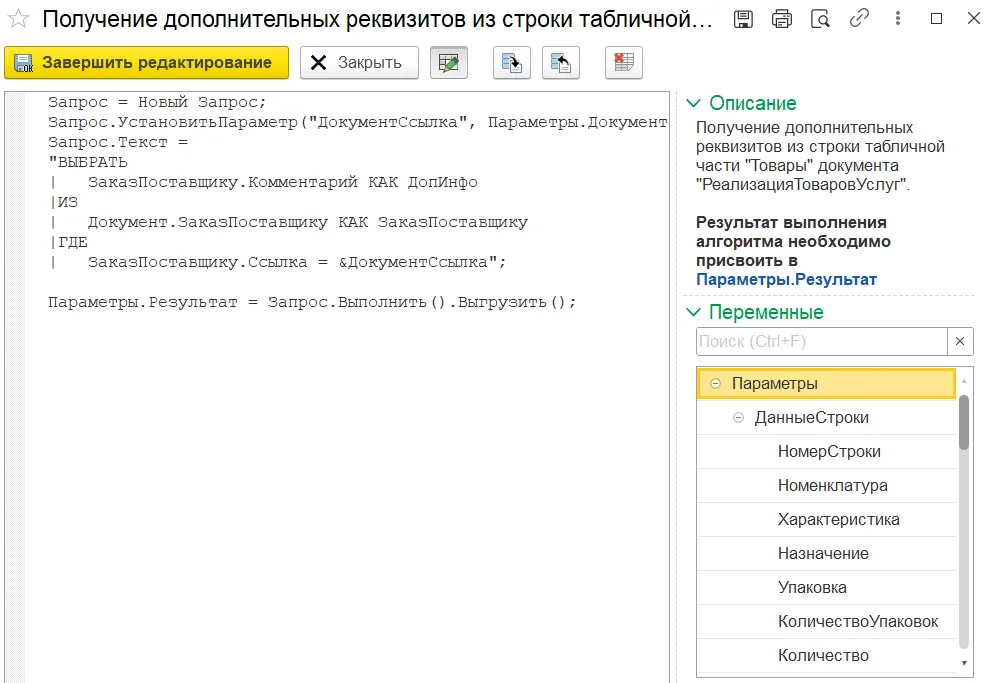
Task: Collapse the 'Параметры' tree node
Action: (715, 384)
